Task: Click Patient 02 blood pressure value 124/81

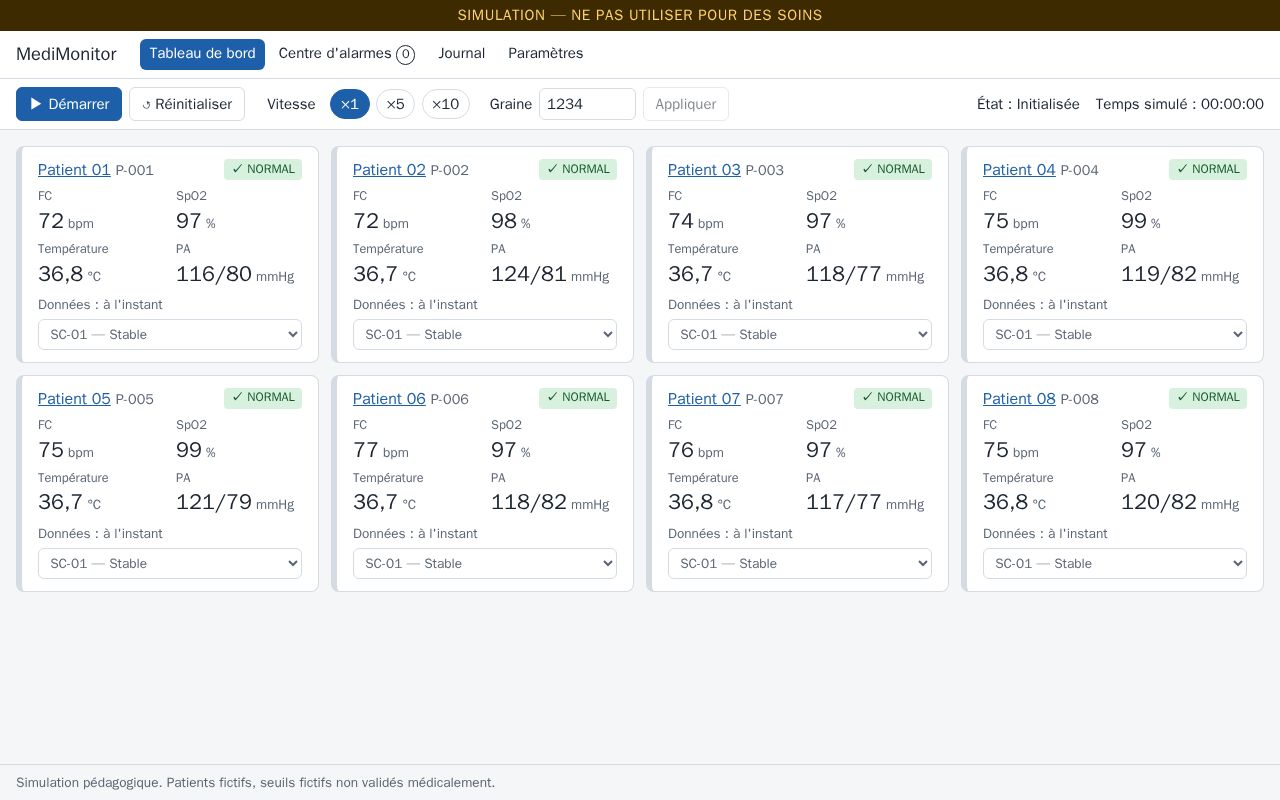Action: pos(529,274)
